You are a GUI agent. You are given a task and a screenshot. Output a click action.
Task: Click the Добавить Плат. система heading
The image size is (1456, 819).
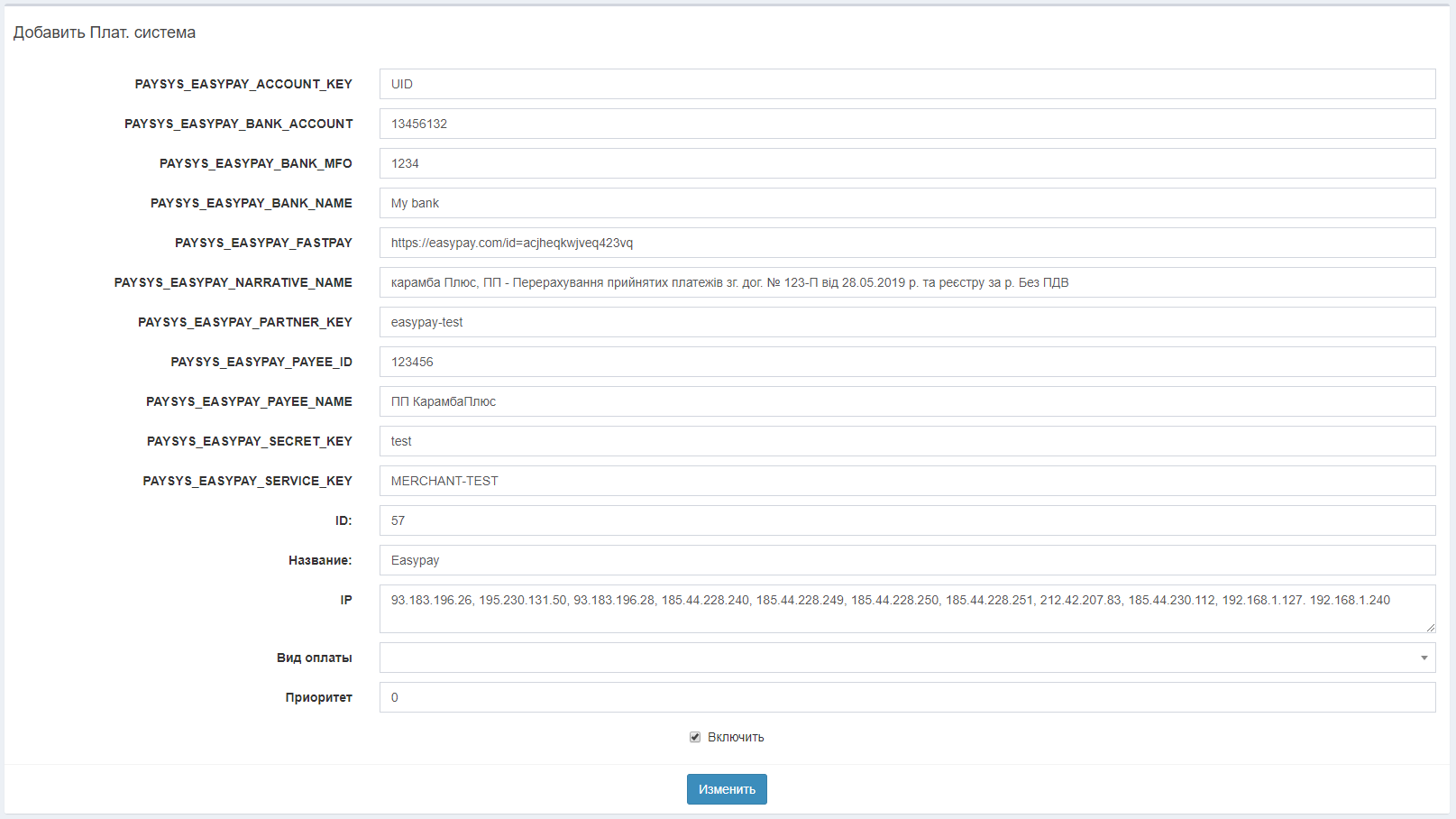105,32
